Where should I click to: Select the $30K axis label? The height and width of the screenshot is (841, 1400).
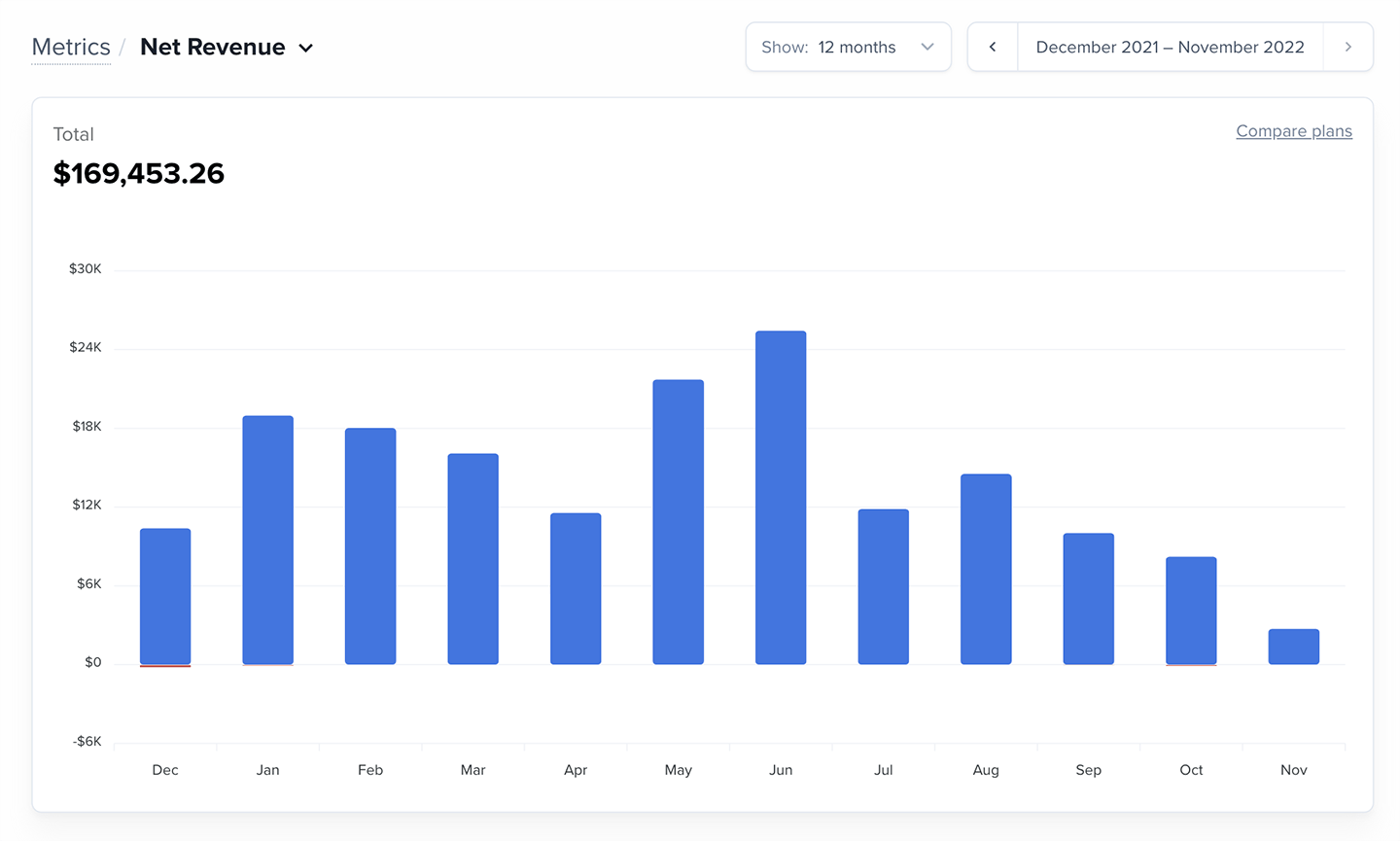click(86, 268)
